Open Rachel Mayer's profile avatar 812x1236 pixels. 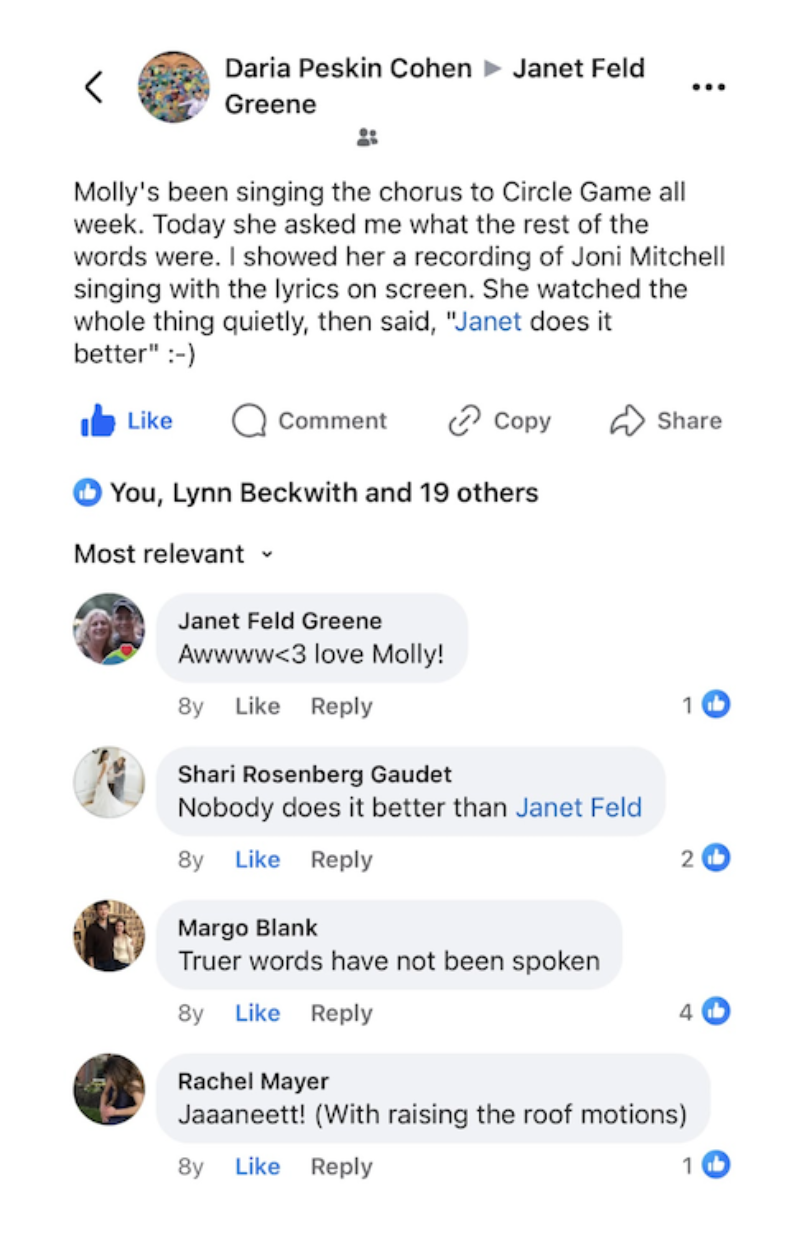(109, 1089)
